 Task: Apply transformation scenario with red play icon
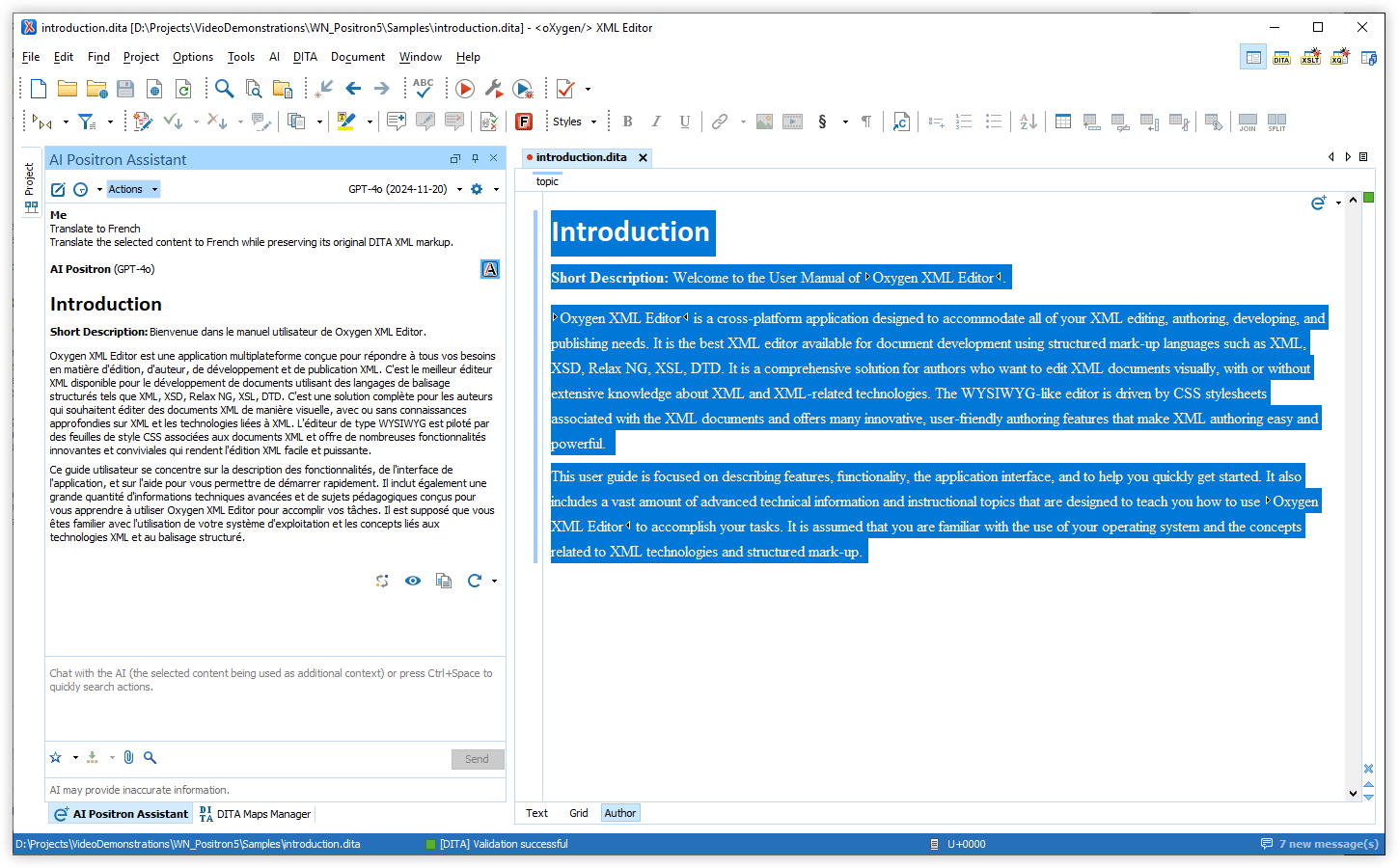(x=464, y=89)
